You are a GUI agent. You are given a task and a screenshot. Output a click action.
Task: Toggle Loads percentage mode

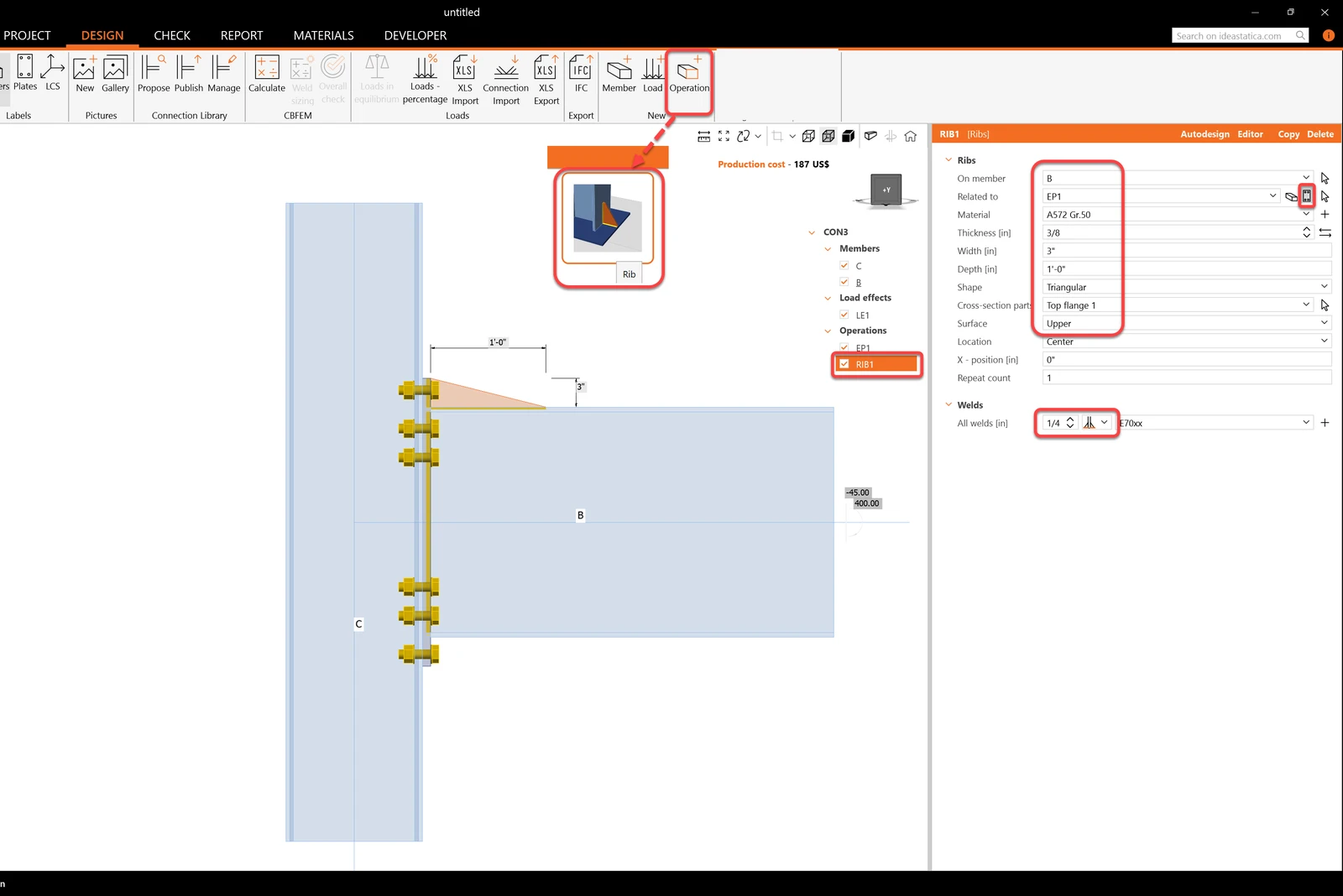click(425, 79)
